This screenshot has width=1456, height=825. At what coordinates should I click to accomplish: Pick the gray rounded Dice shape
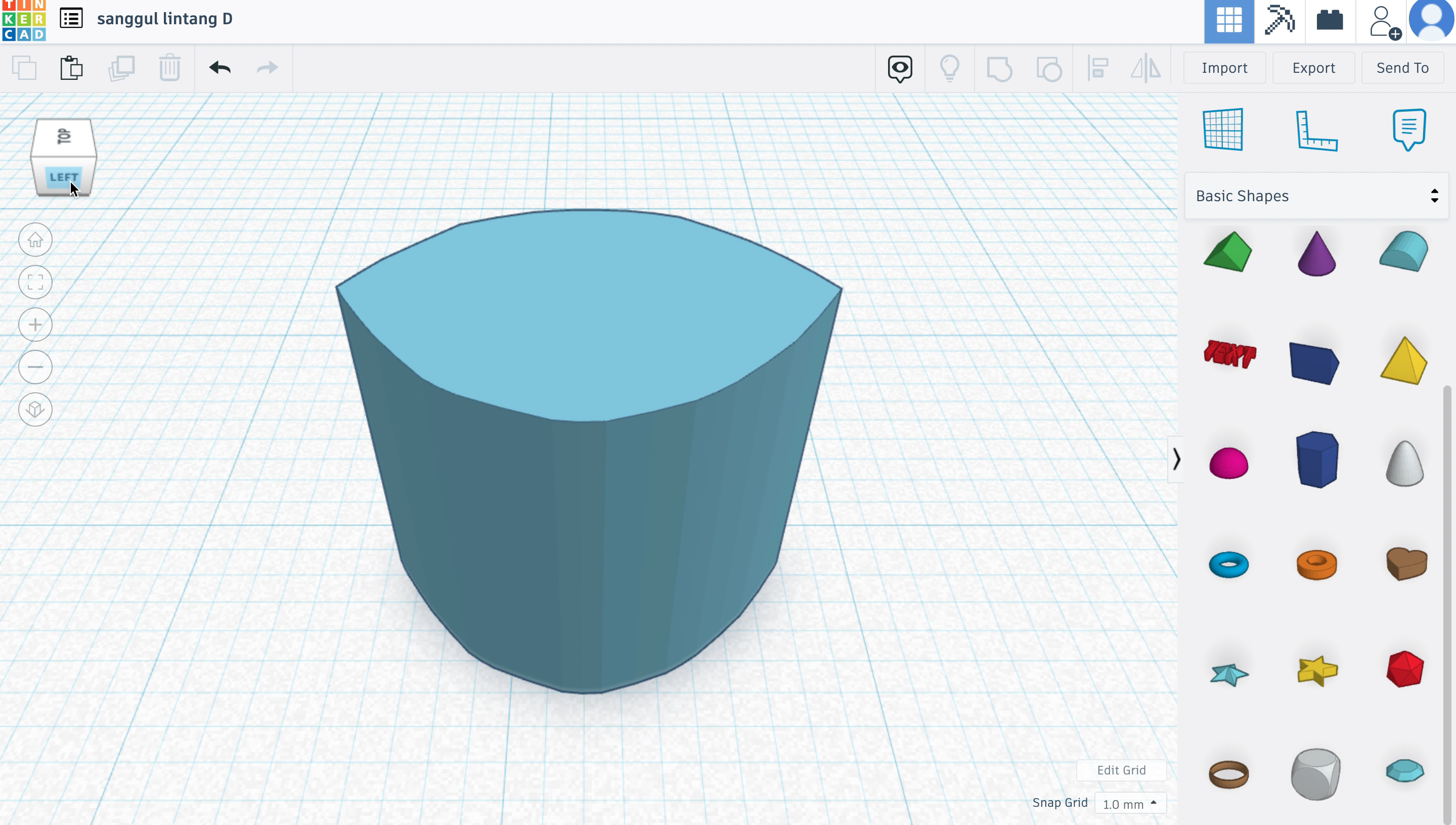(x=1316, y=774)
